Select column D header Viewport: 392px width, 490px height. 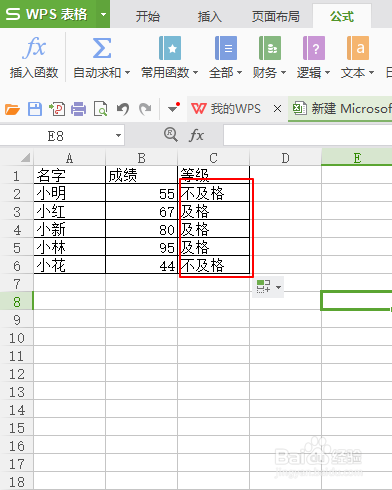pos(285,157)
